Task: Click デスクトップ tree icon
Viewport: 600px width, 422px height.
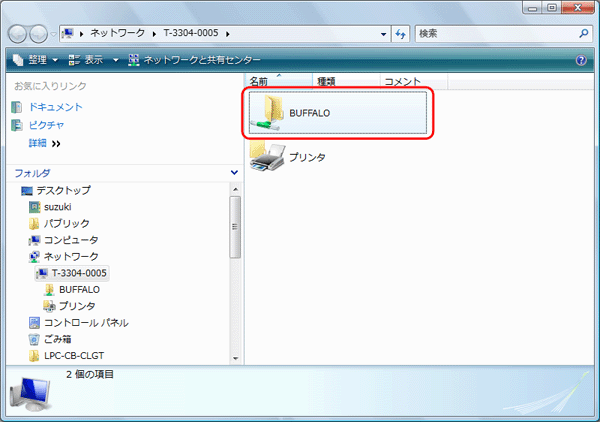Action: point(27,191)
